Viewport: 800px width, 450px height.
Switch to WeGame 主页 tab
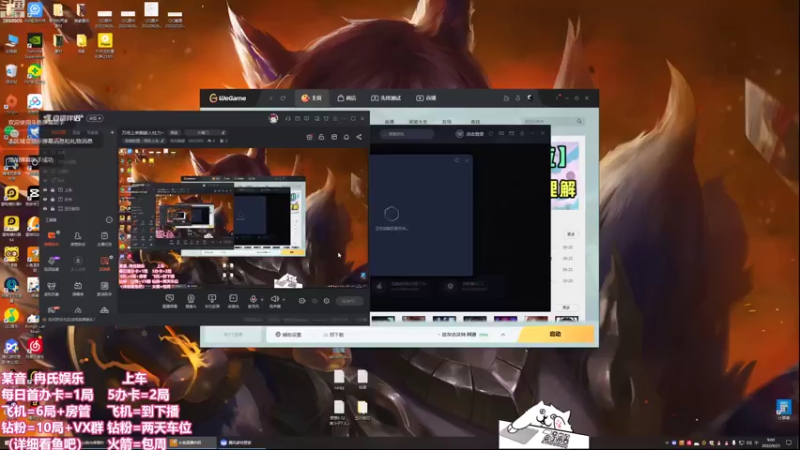pyautogui.click(x=311, y=98)
